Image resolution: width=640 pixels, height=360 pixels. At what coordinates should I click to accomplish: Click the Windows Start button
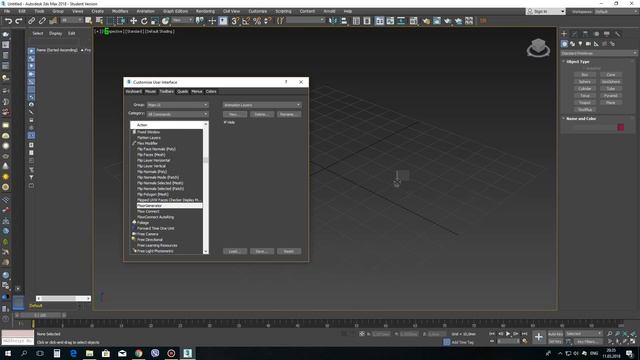8,353
